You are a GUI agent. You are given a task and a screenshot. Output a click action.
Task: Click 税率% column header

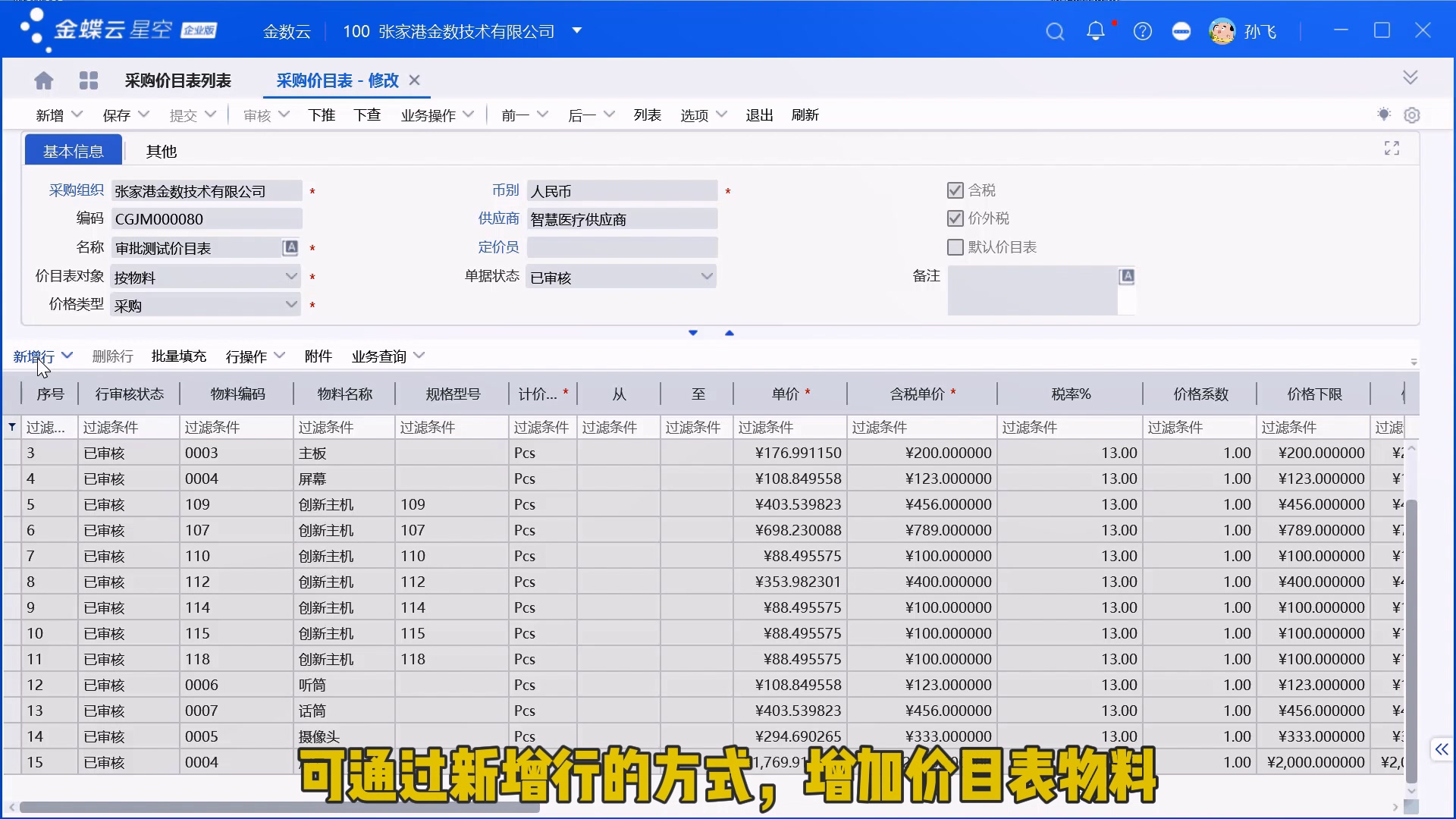click(1070, 394)
